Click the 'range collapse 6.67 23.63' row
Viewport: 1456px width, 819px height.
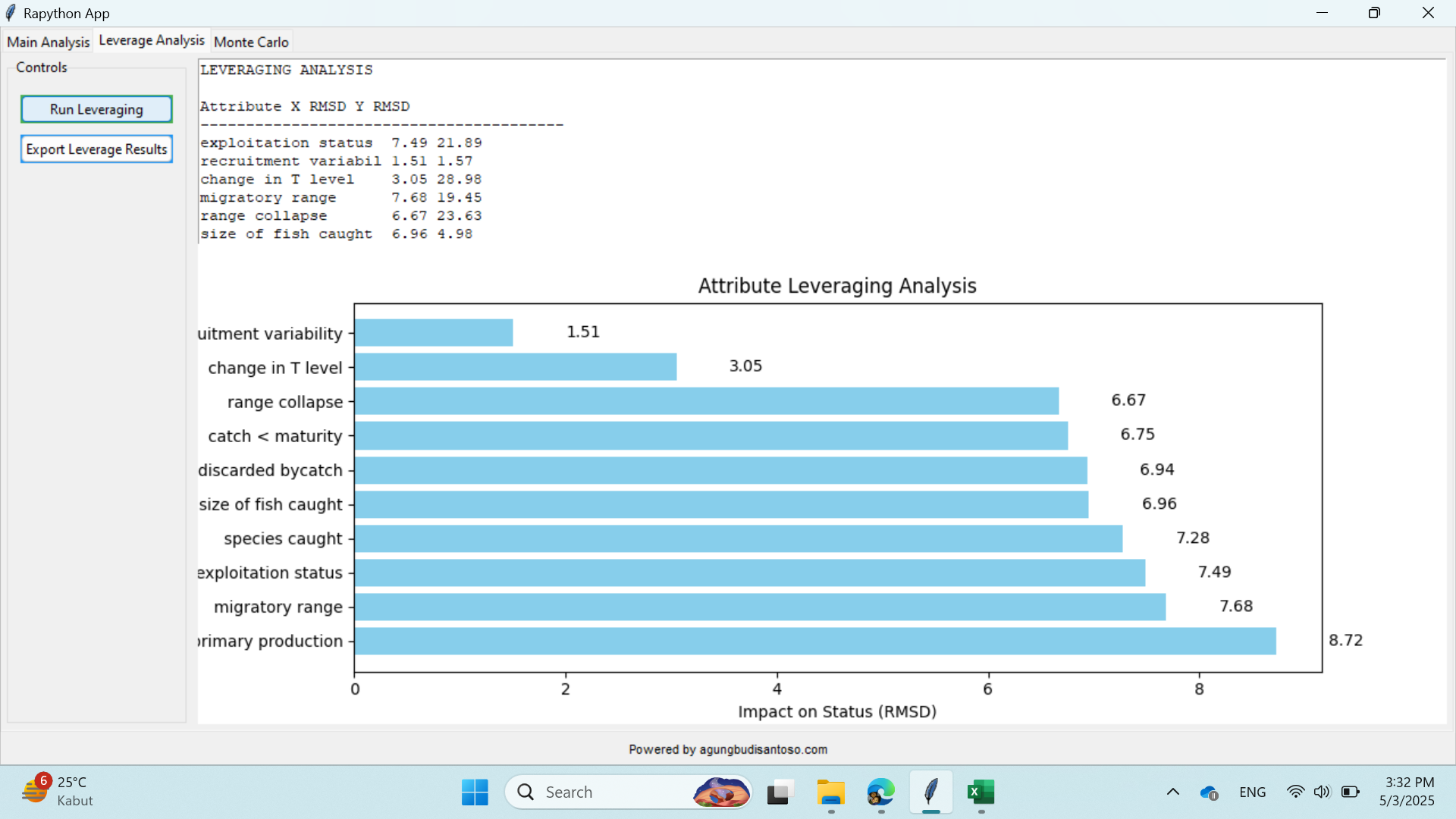[341, 216]
